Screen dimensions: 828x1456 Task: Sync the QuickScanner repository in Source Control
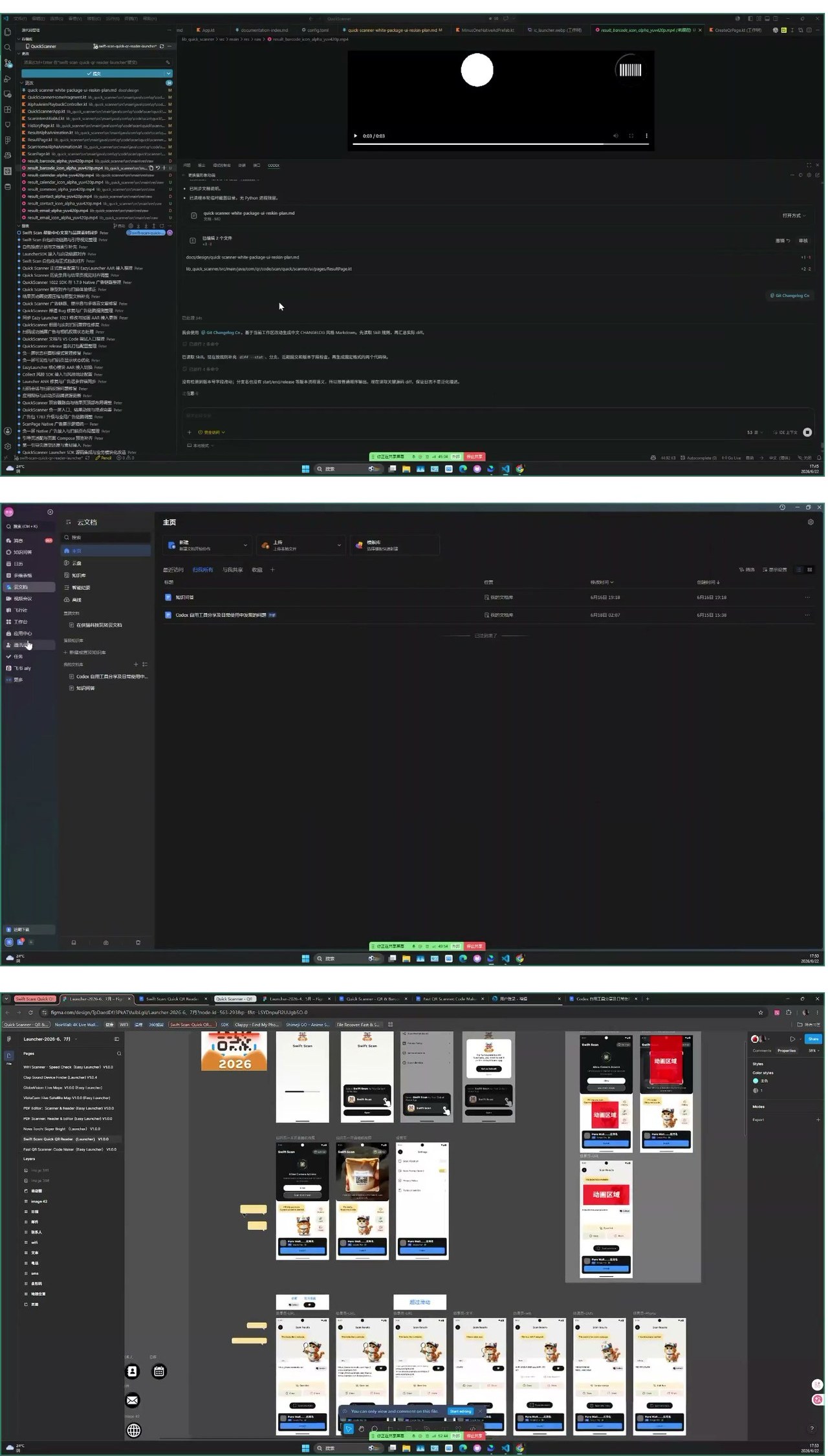(x=162, y=47)
